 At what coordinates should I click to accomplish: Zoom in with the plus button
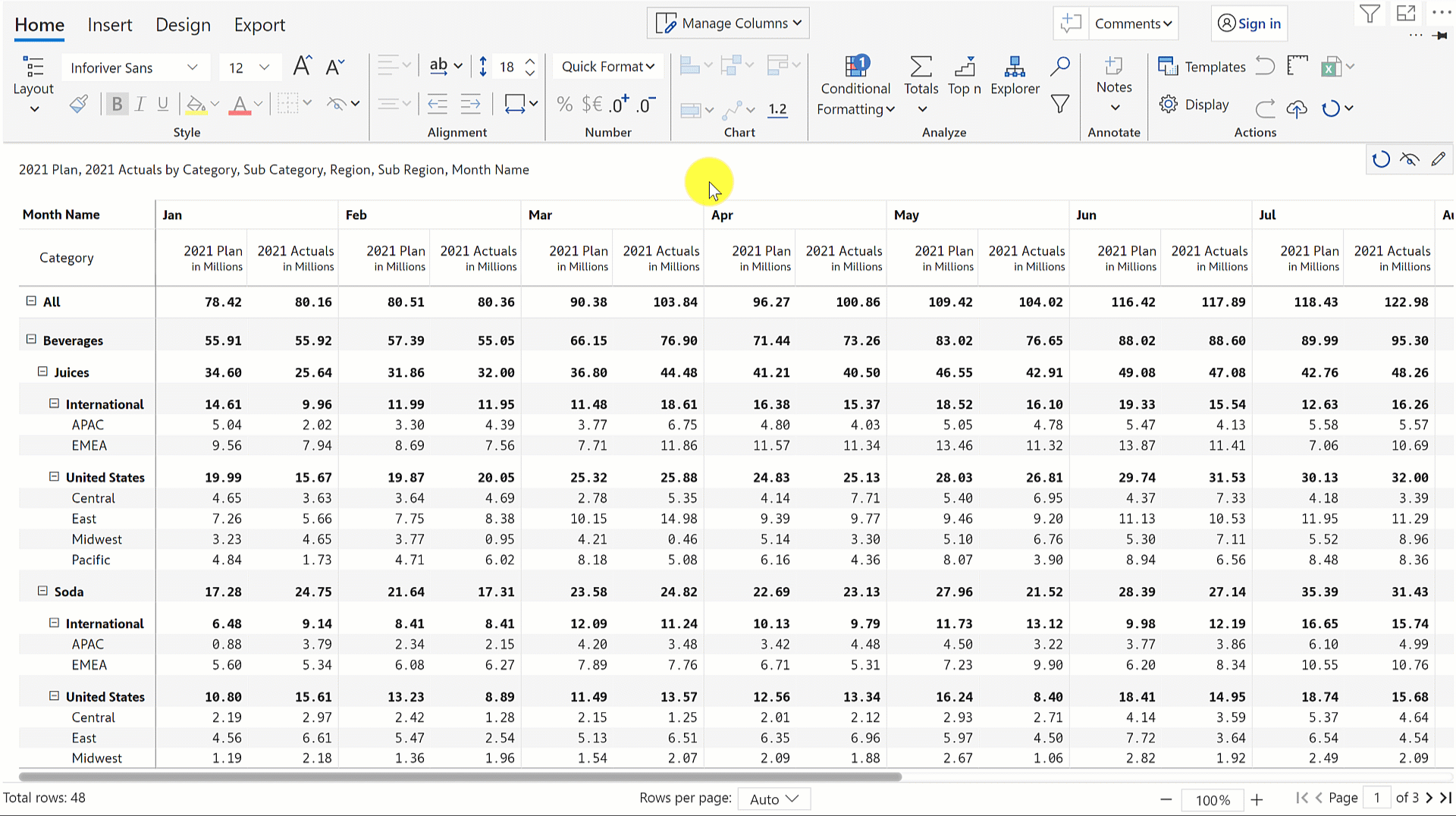pyautogui.click(x=1257, y=799)
